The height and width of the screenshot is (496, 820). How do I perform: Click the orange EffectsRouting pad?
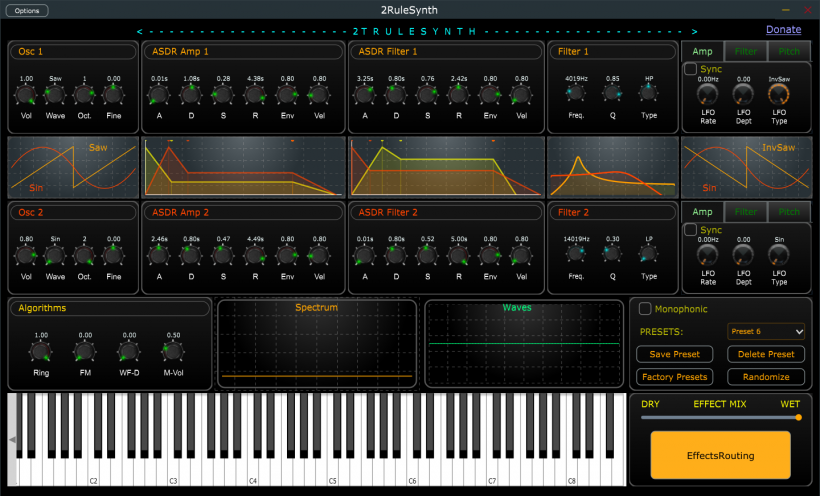pyautogui.click(x=720, y=455)
